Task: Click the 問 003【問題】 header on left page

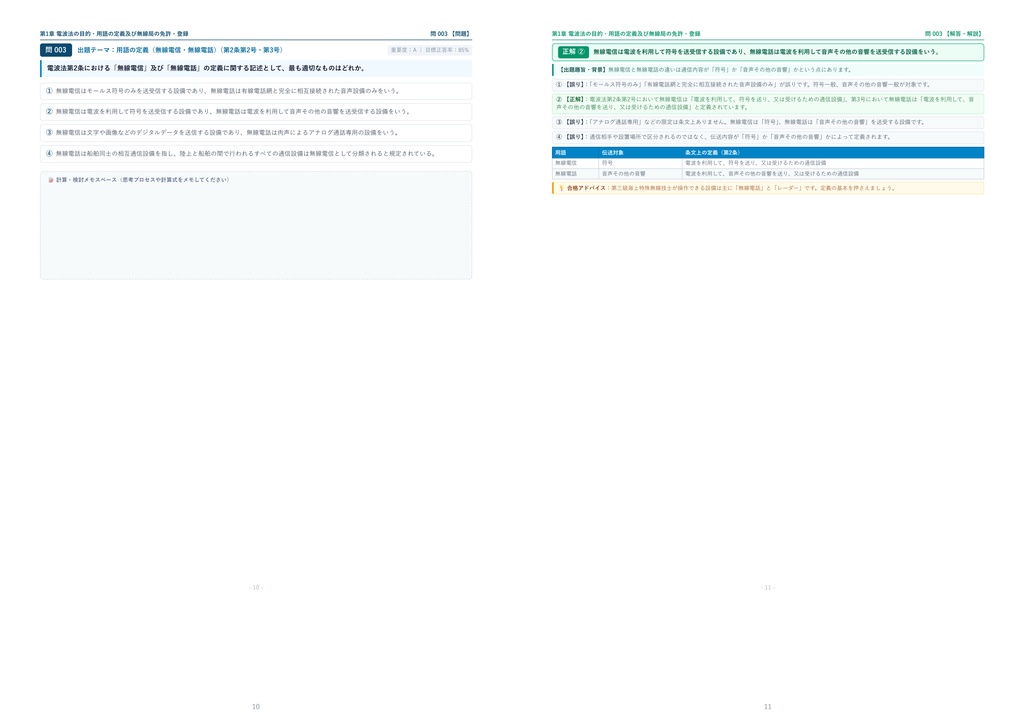Action: [x=450, y=34]
